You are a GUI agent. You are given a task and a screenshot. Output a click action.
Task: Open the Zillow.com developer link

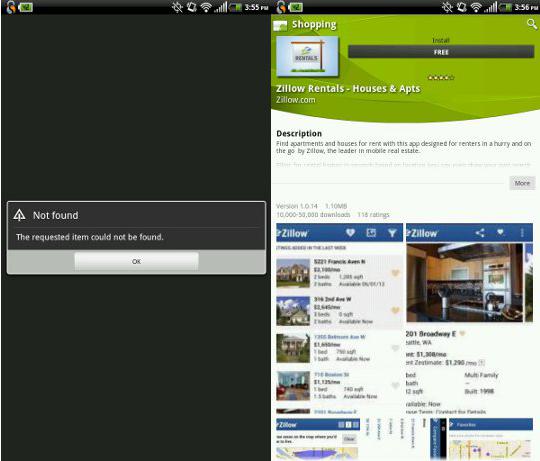(295, 100)
